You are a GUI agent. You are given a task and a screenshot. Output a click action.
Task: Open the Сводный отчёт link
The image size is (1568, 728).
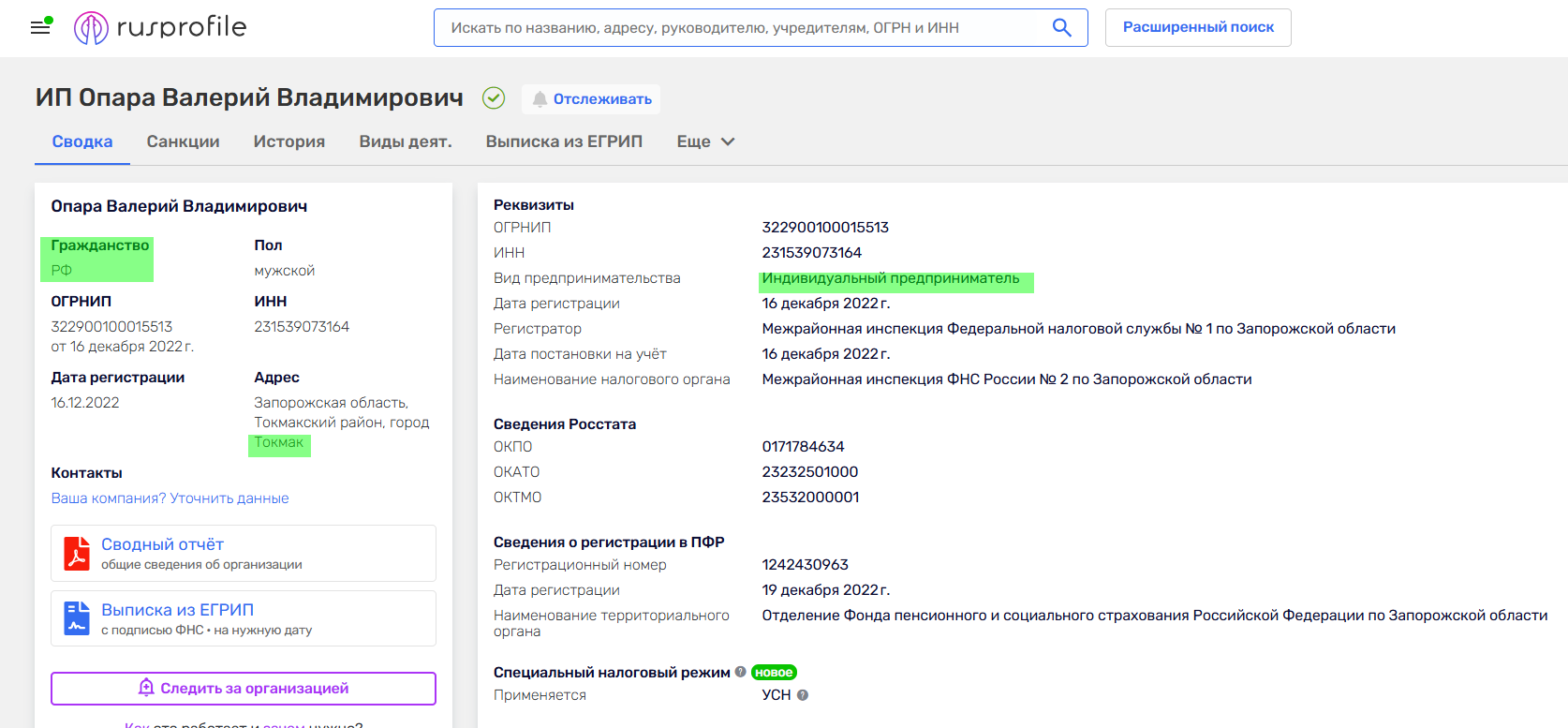tap(162, 544)
